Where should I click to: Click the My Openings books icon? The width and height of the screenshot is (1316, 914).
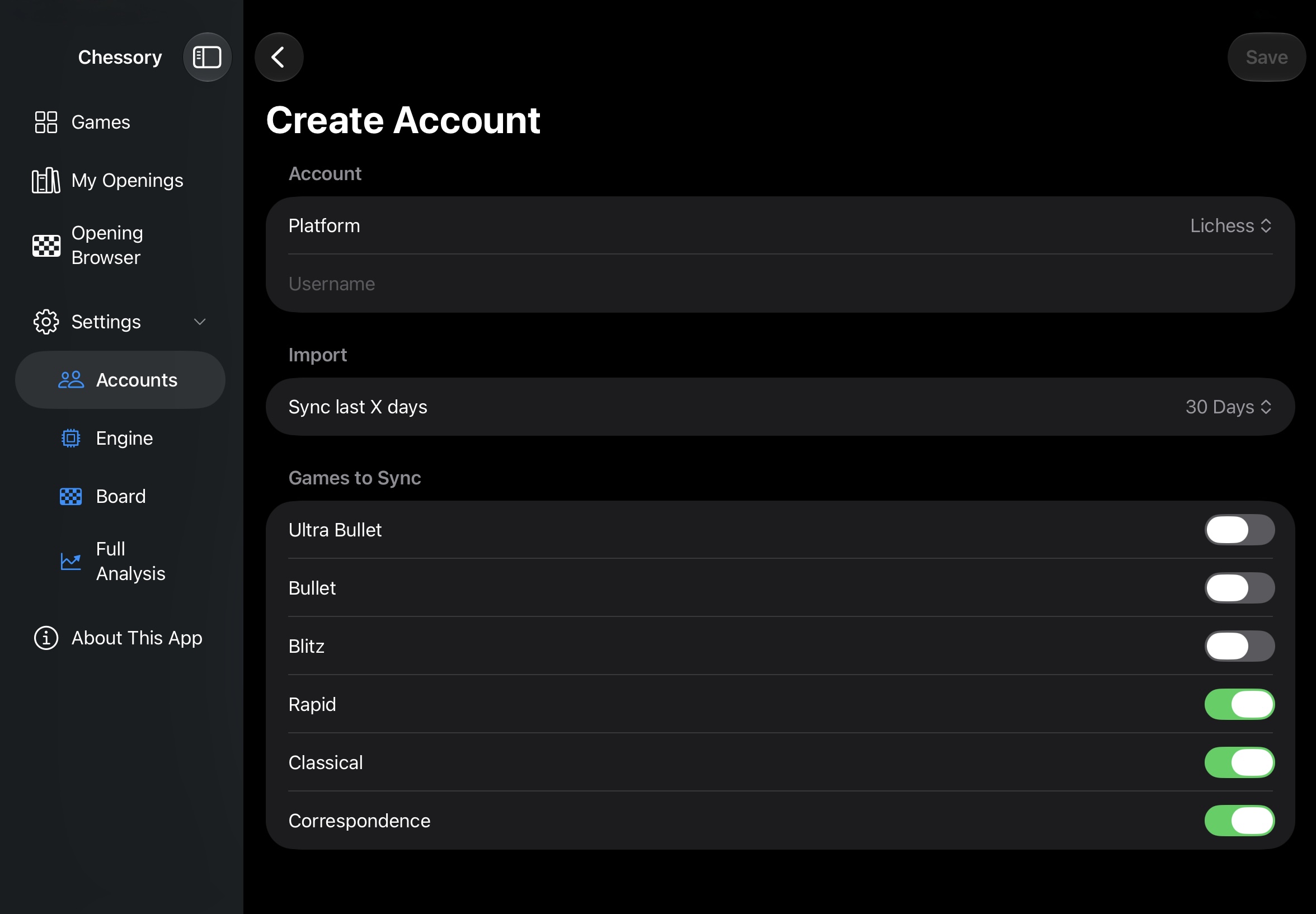coord(46,180)
